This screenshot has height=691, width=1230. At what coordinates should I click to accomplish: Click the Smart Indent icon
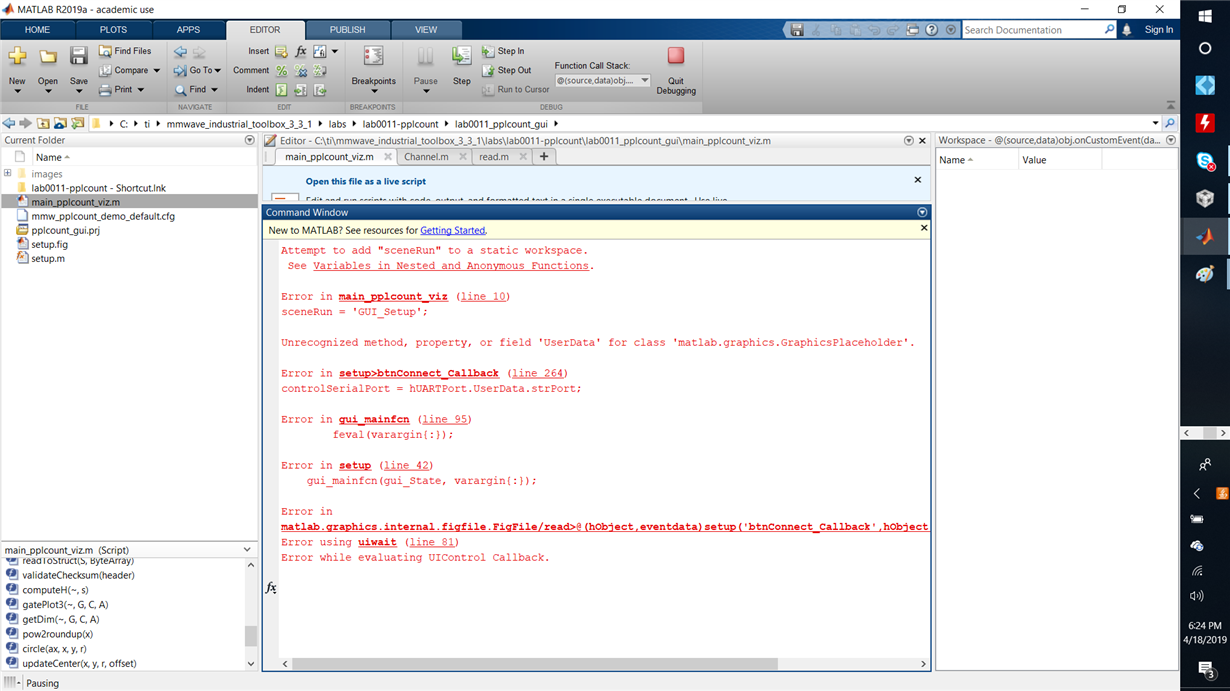tap(281, 89)
